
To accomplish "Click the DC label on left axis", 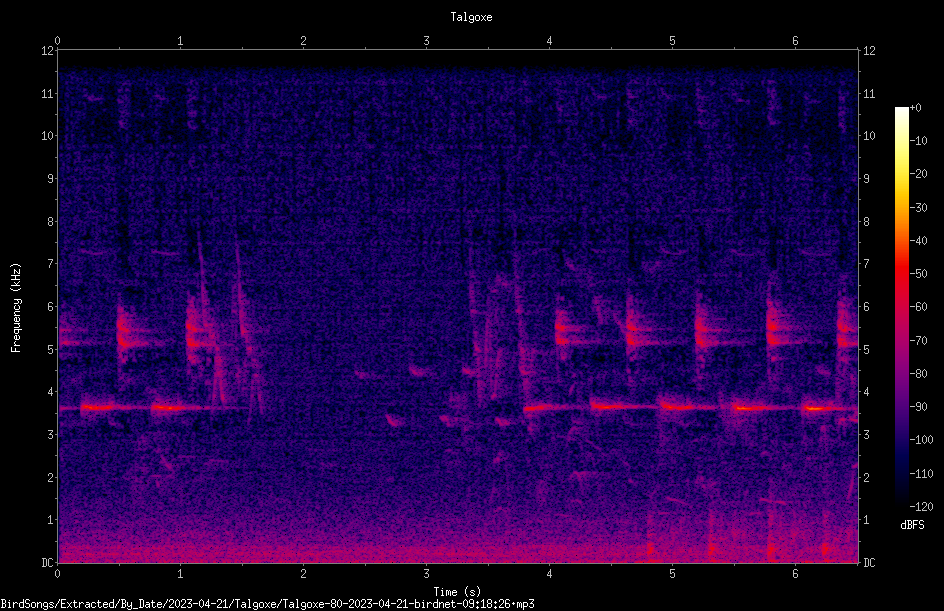I will pyautogui.click(x=47, y=563).
